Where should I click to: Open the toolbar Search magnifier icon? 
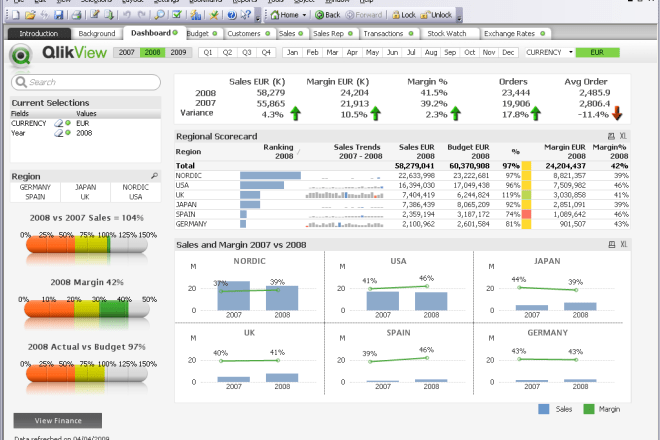pyautogui.click(x=160, y=15)
